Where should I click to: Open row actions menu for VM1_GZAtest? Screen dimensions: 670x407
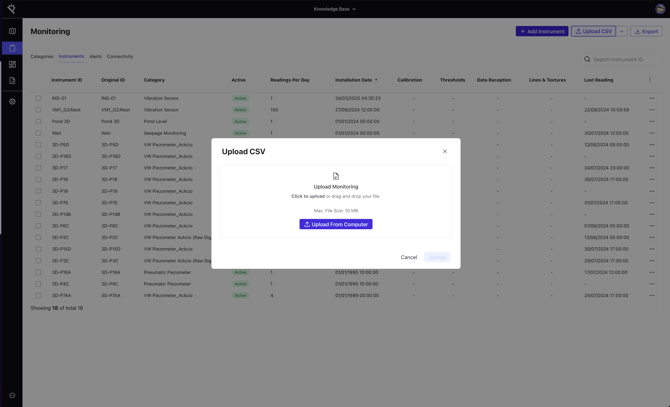tap(652, 110)
